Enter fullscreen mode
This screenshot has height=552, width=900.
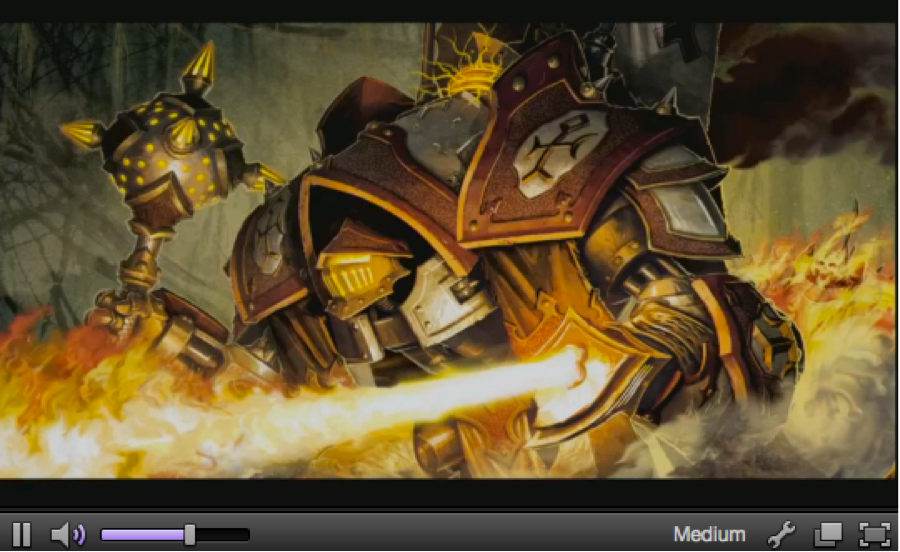pos(874,534)
